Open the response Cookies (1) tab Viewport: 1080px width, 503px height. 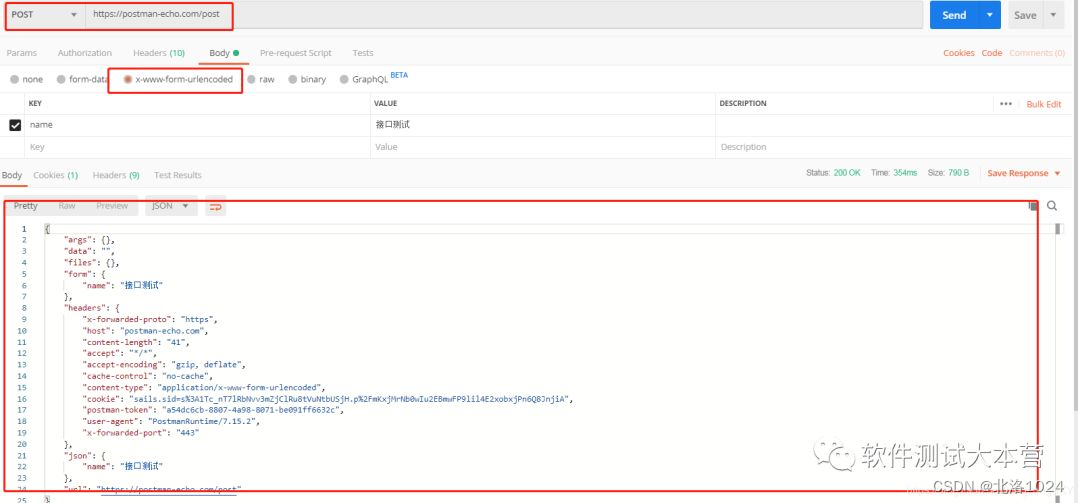click(56, 175)
